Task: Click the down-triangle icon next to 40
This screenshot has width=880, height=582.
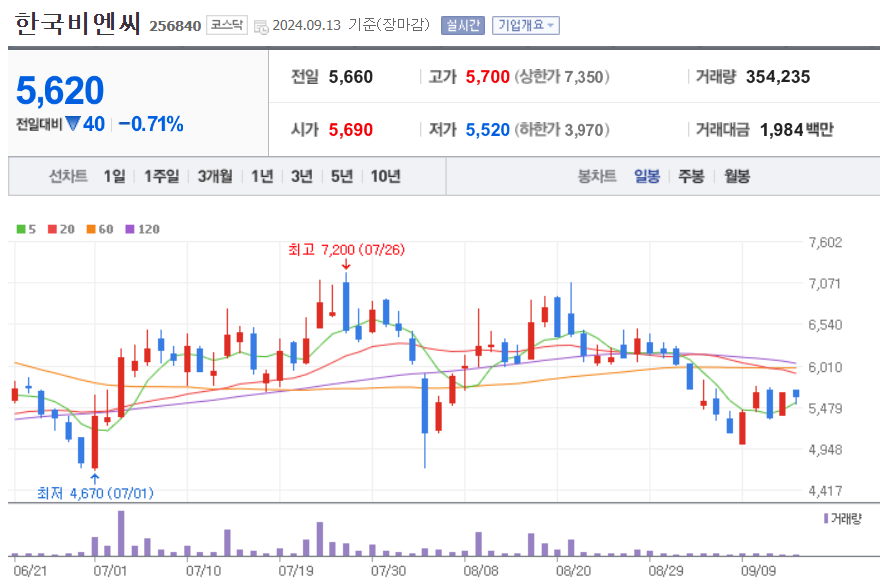Action: pyautogui.click(x=72, y=123)
